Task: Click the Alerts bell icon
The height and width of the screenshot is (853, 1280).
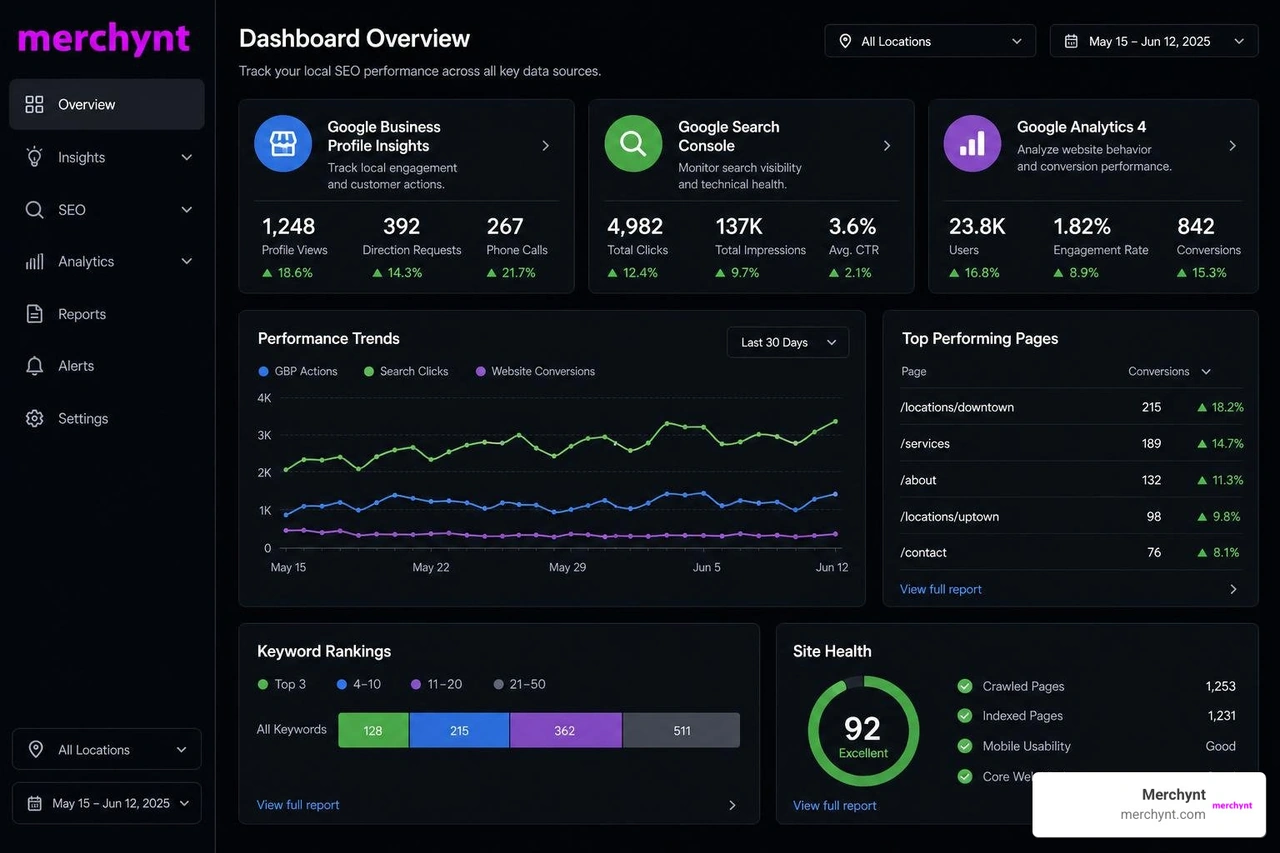Action: (x=34, y=366)
